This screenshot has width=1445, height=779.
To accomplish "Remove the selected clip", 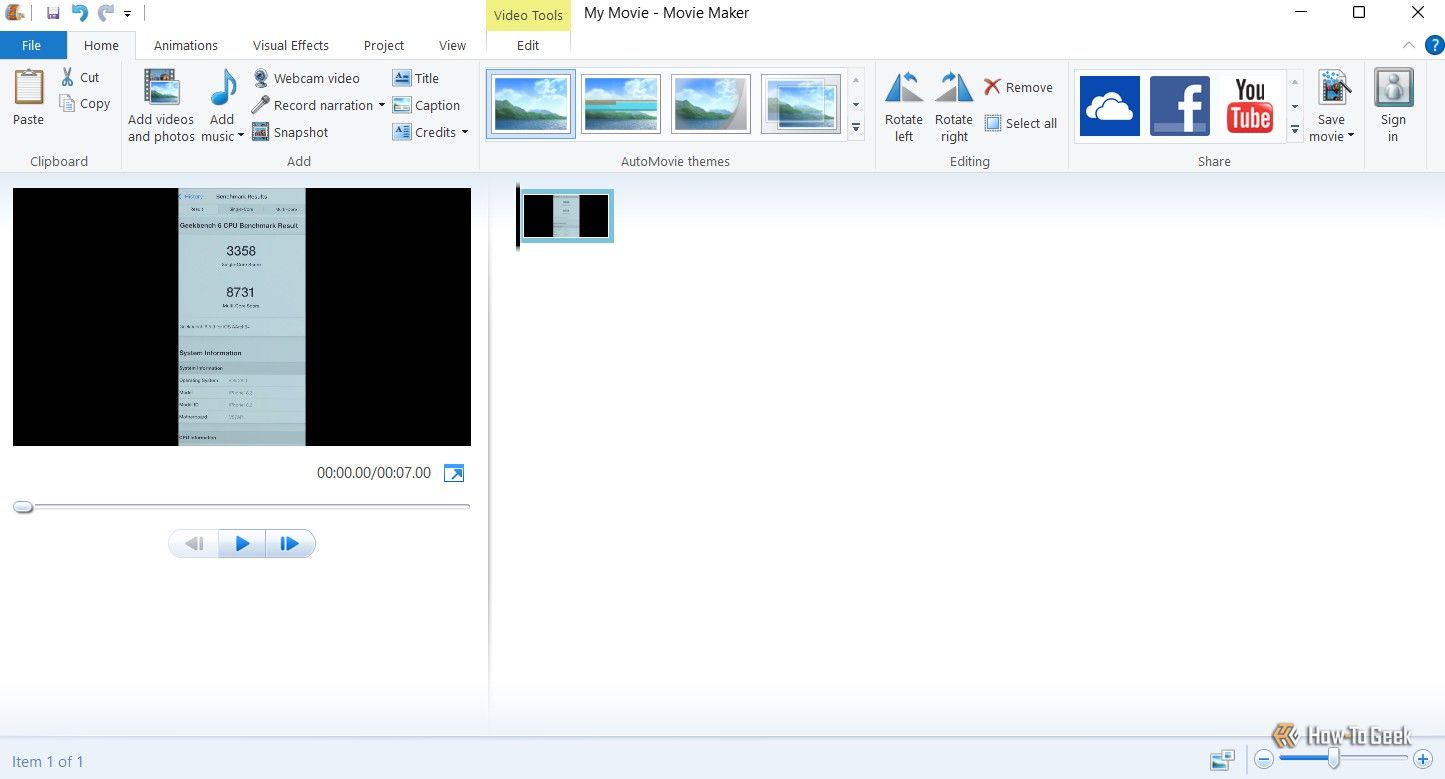I will click(1019, 87).
